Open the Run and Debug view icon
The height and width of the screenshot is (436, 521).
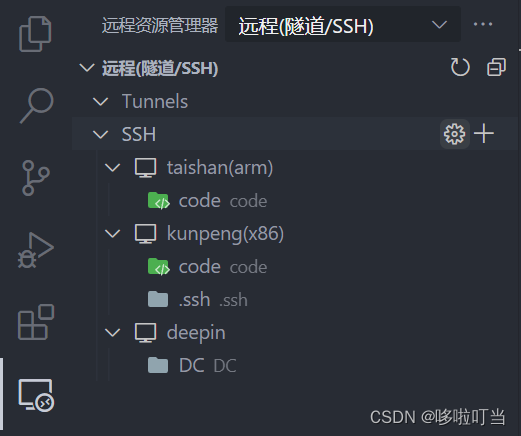(36, 250)
